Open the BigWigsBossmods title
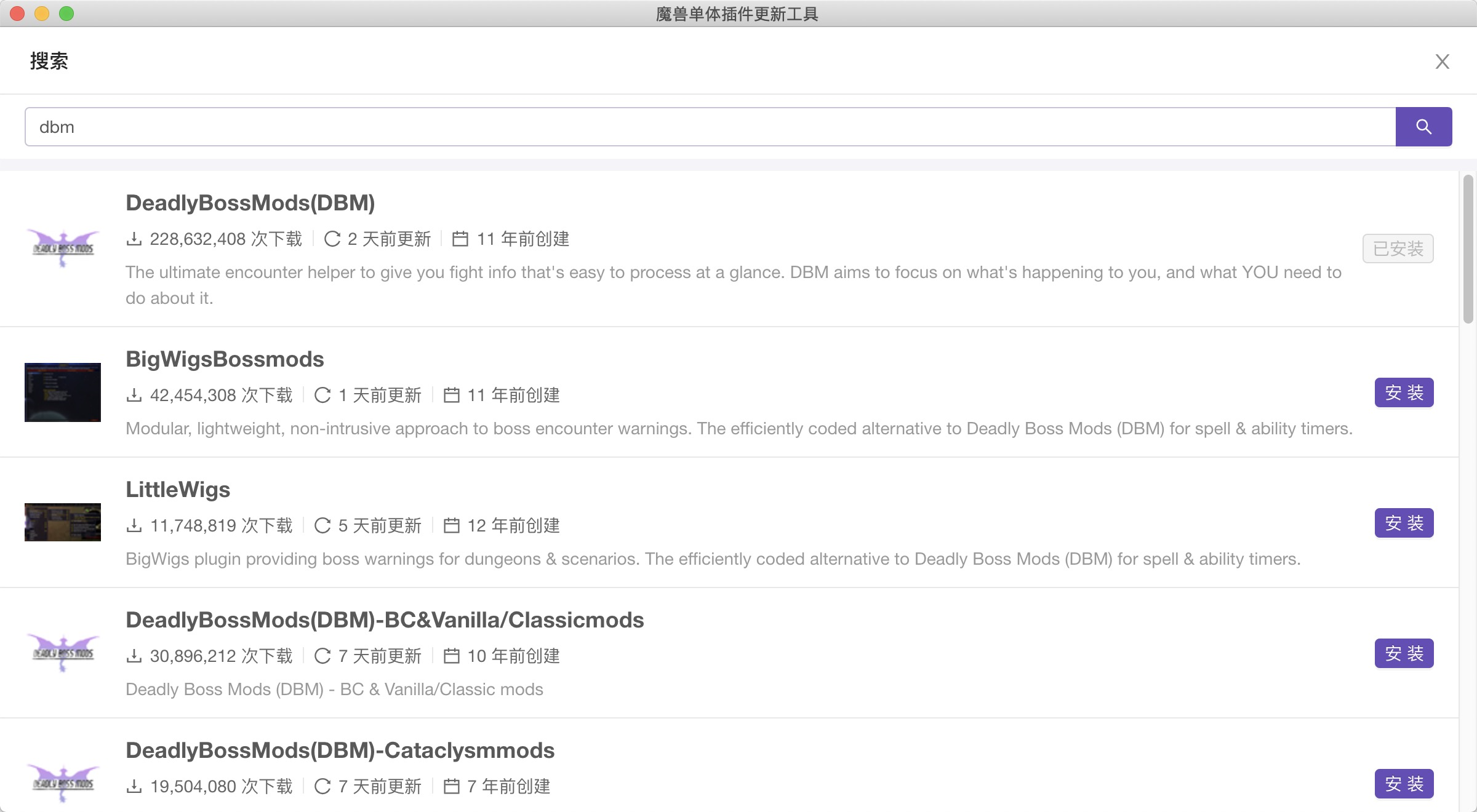 225,359
